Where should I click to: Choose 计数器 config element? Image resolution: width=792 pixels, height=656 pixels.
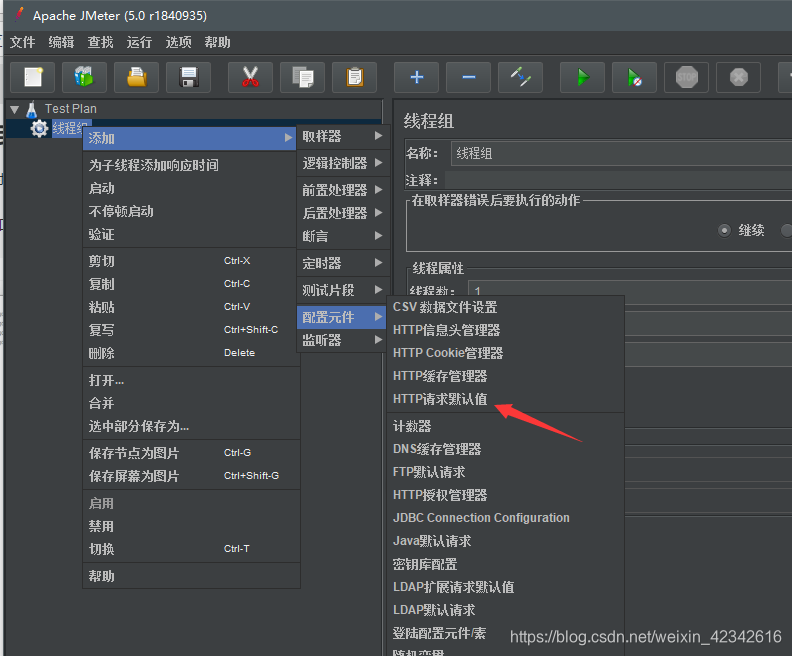tap(506, 426)
